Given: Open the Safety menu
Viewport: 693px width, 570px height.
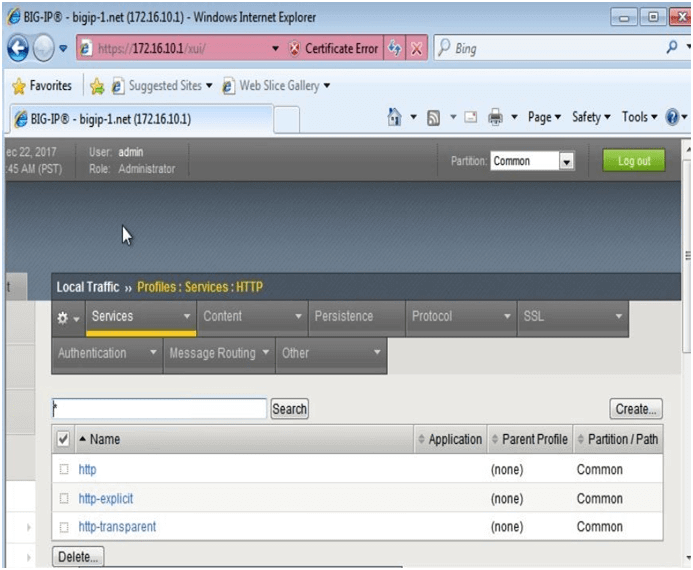Looking at the screenshot, I should 591,118.
